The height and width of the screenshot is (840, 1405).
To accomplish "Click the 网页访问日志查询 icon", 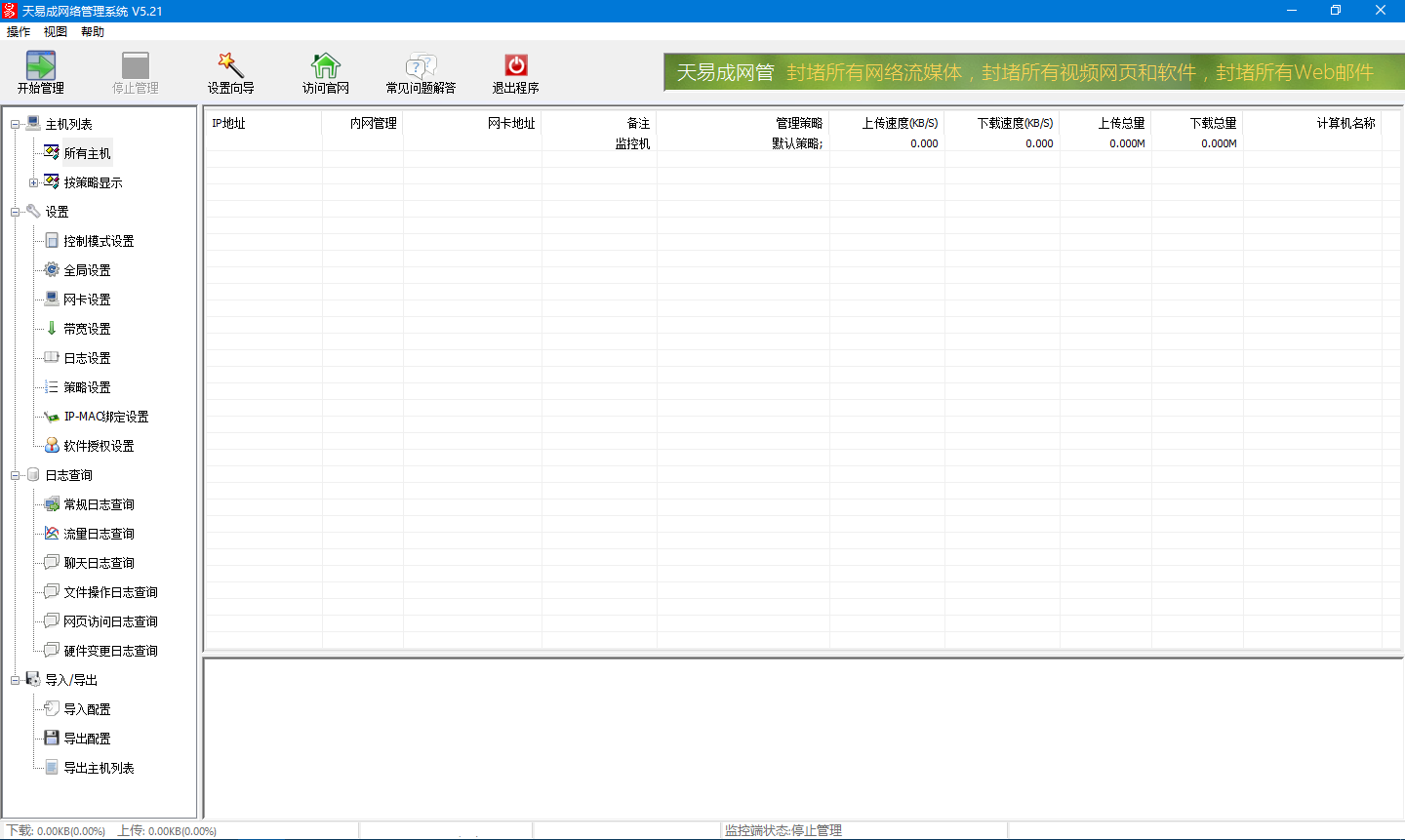I will 52,620.
